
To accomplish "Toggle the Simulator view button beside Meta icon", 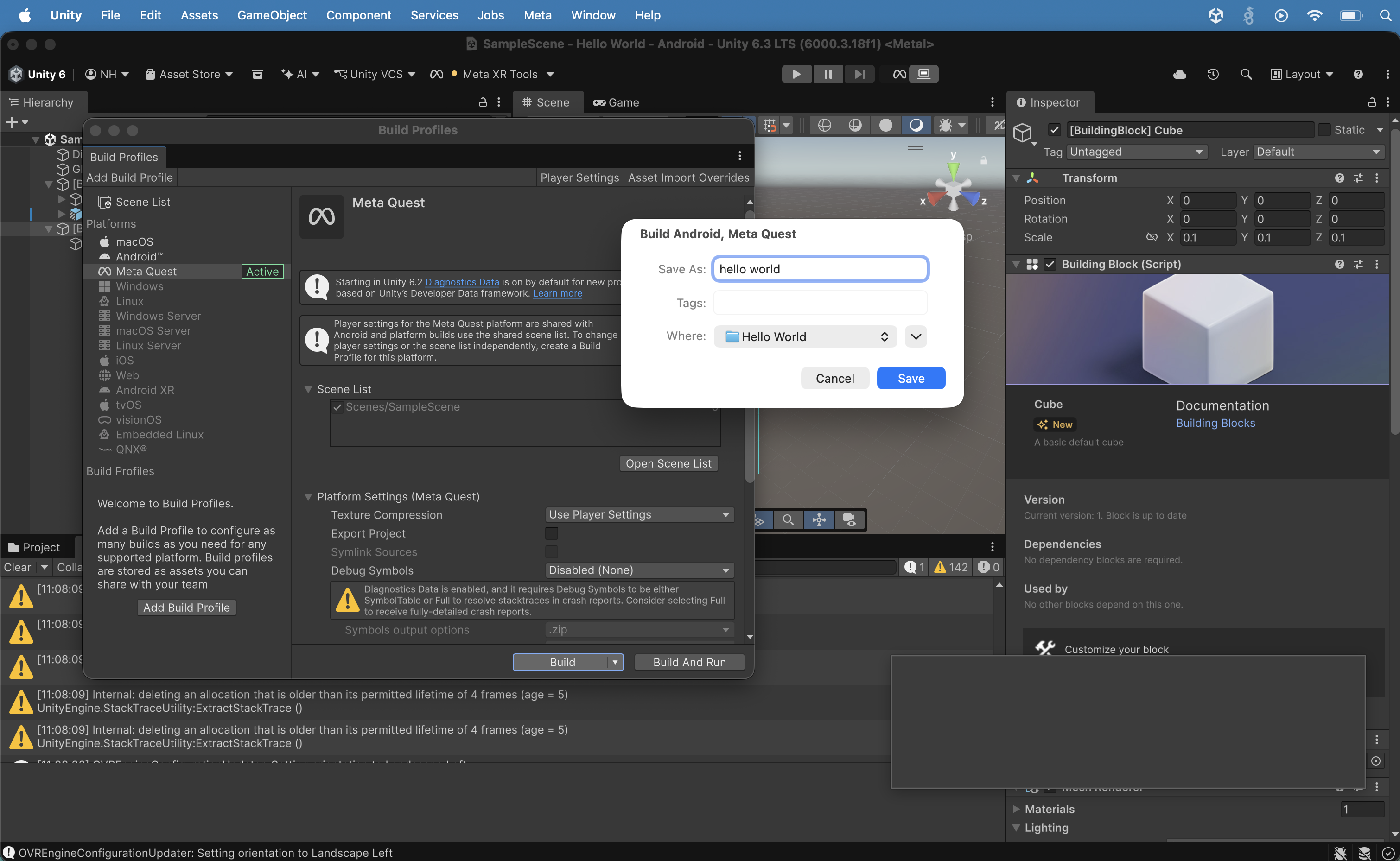I will (x=924, y=74).
